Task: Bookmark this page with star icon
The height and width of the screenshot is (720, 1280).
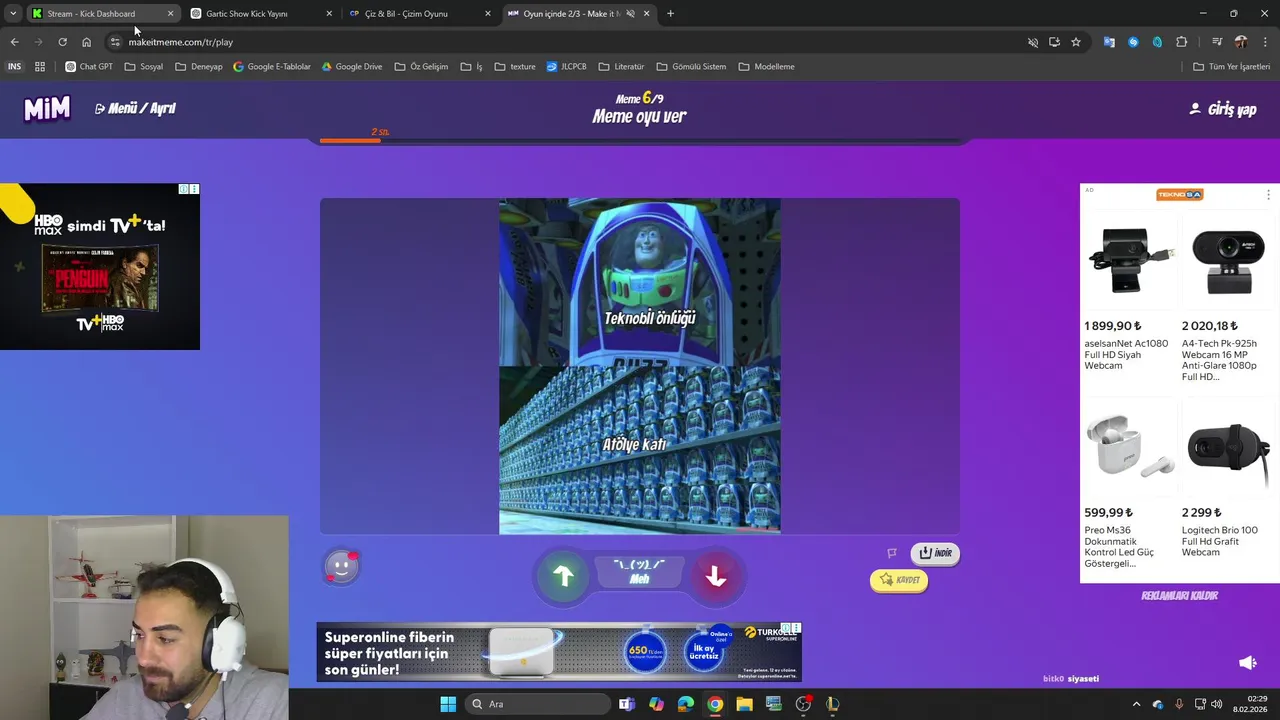Action: coord(1076,42)
